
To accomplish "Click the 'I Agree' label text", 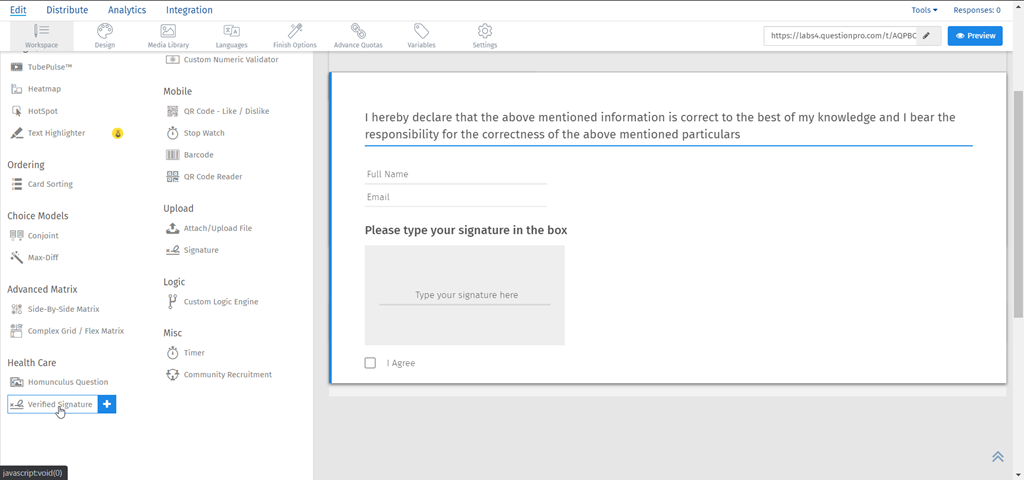I will pos(400,363).
